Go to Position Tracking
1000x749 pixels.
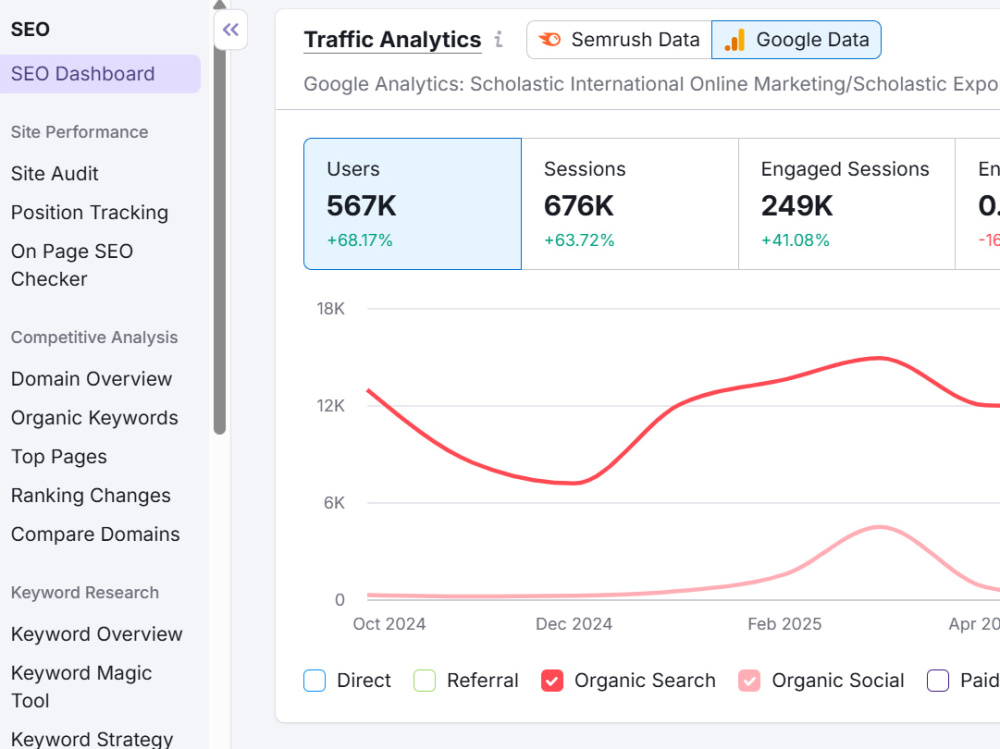[x=90, y=212]
